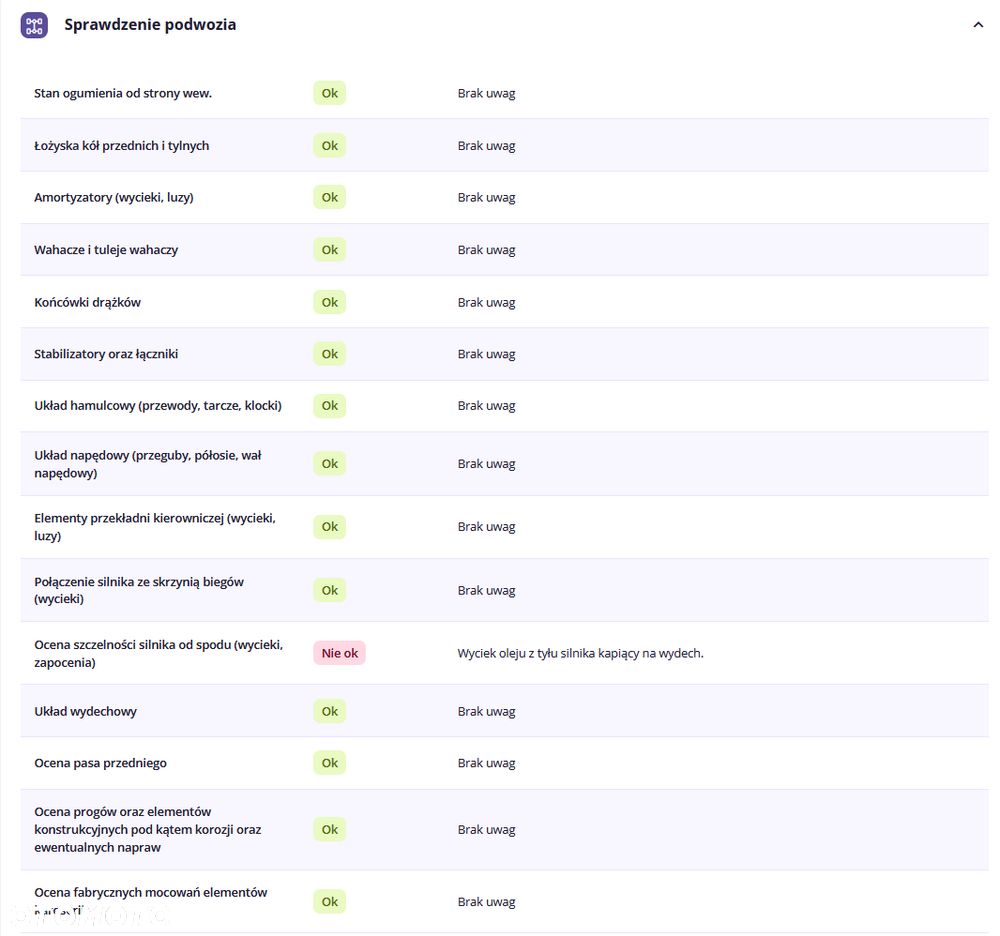Click "Ocena fabrycznych mocowań elementów" label
The width and height of the screenshot is (1000, 936).
click(151, 900)
